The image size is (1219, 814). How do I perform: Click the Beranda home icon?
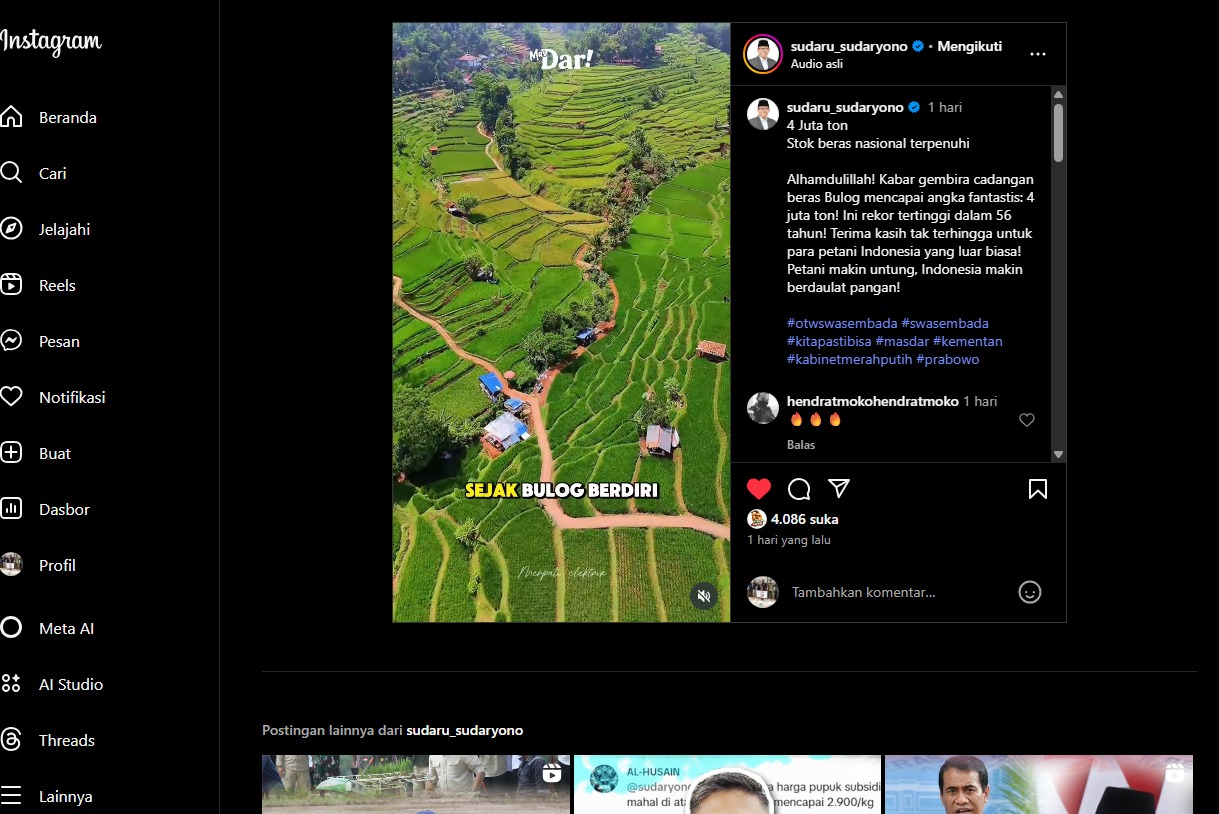point(11,117)
